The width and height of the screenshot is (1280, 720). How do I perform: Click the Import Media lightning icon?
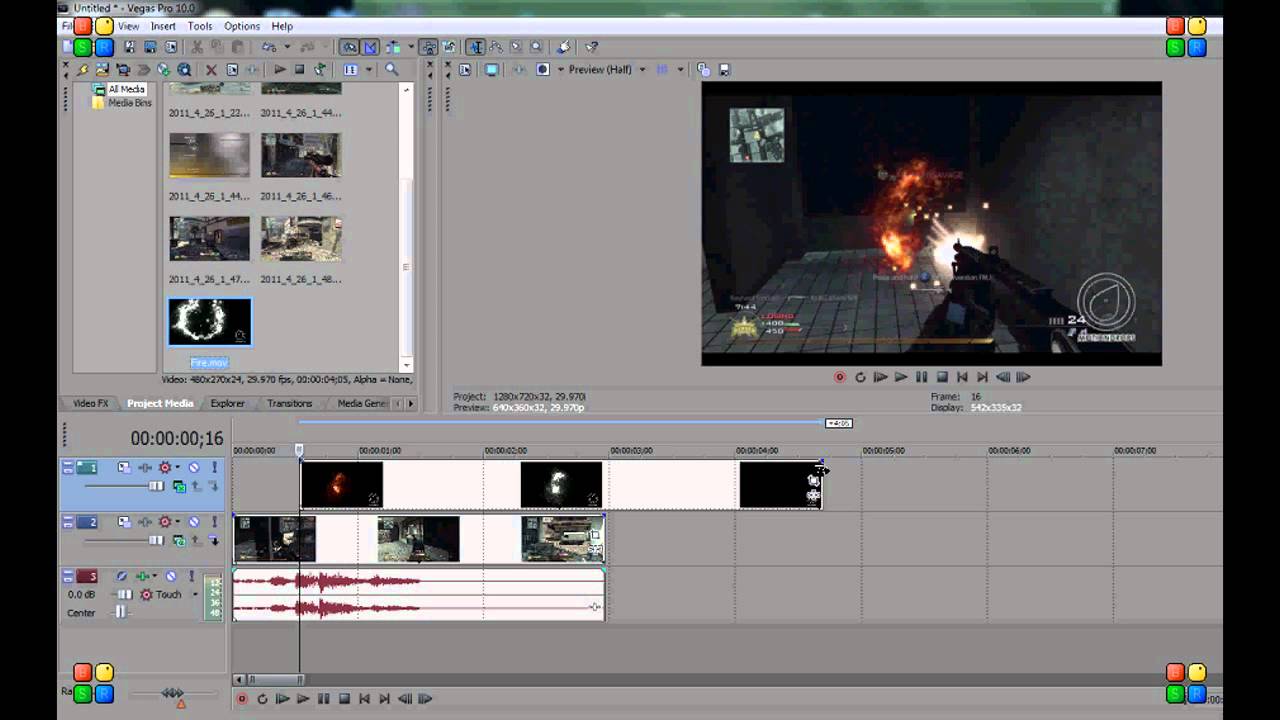tap(82, 70)
